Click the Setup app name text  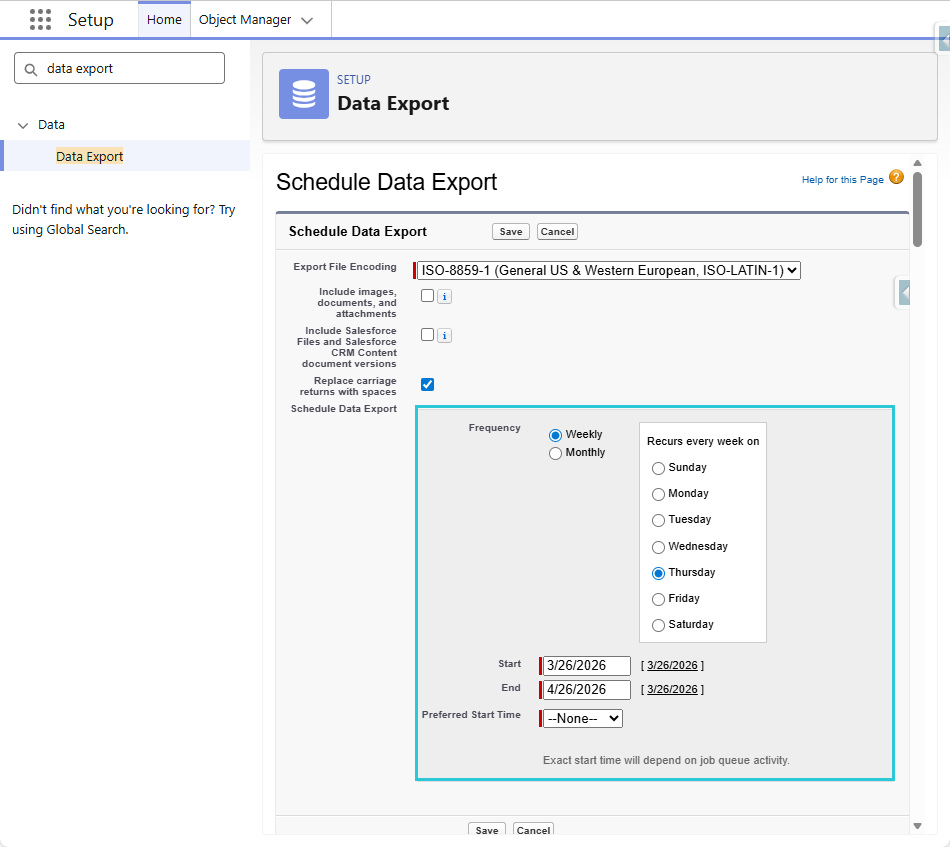(x=91, y=20)
